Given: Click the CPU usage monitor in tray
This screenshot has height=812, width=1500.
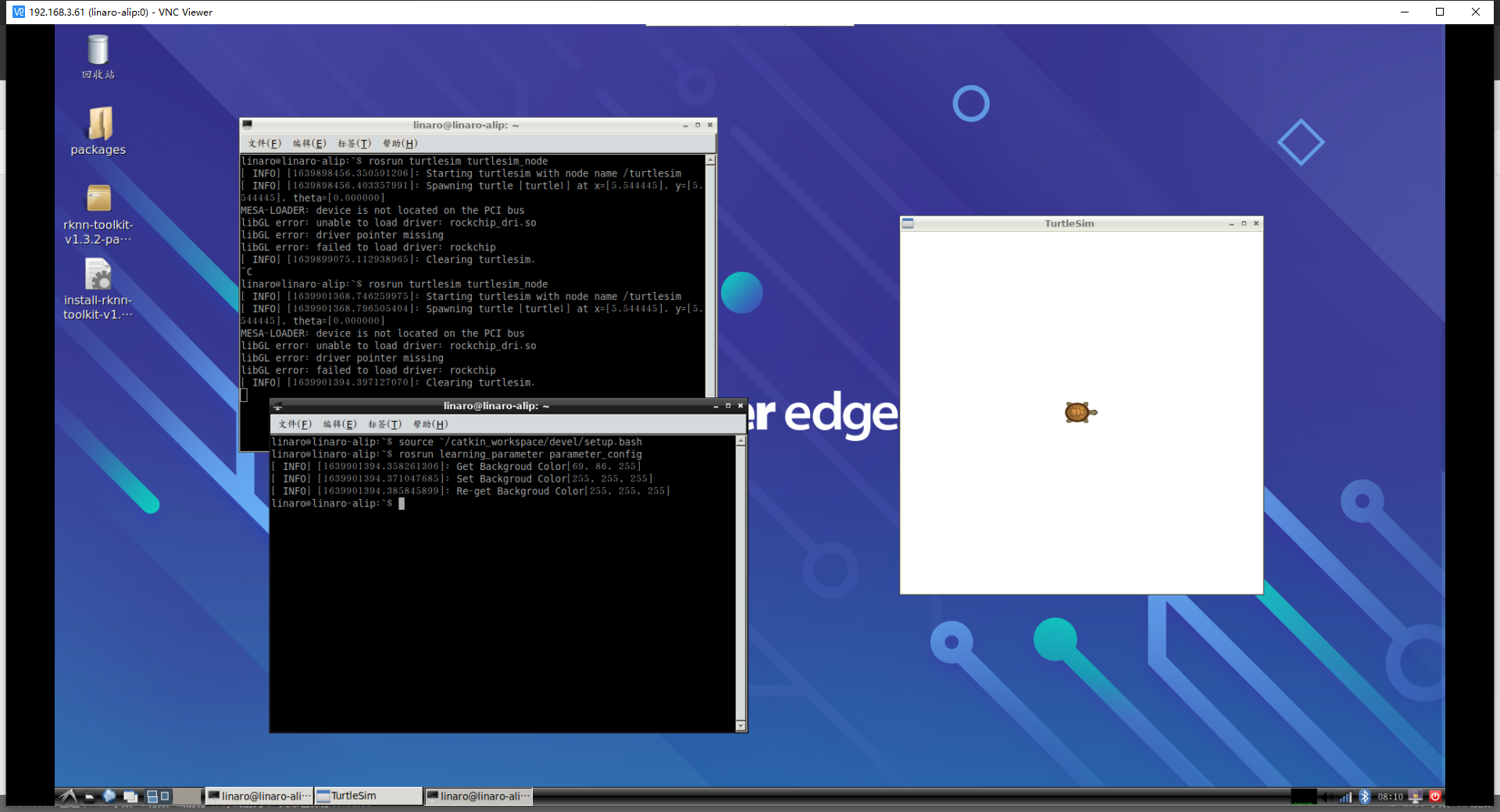Looking at the screenshot, I should 1303,796.
